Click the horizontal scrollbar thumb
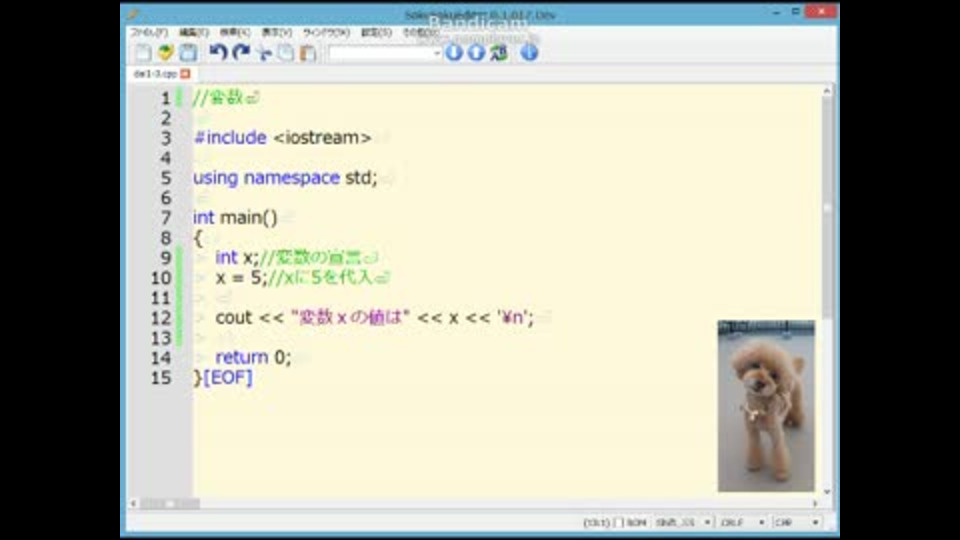 coord(170,503)
